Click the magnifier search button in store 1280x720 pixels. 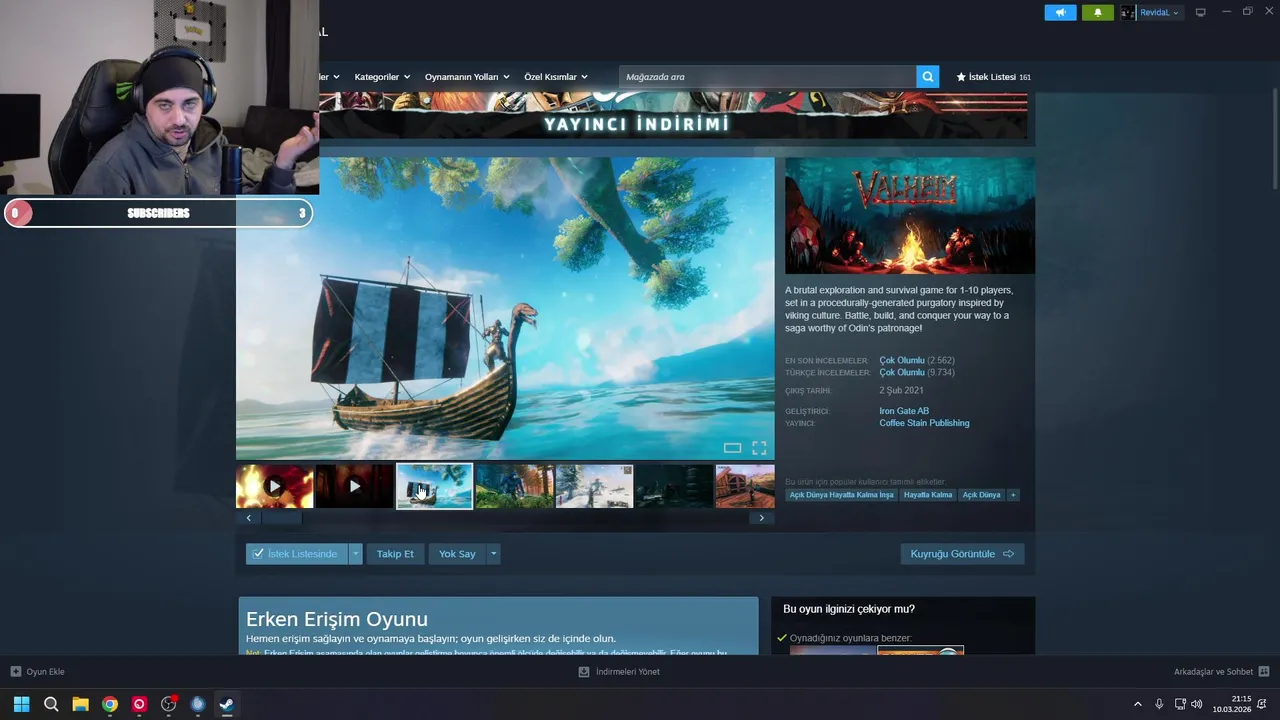coord(928,77)
